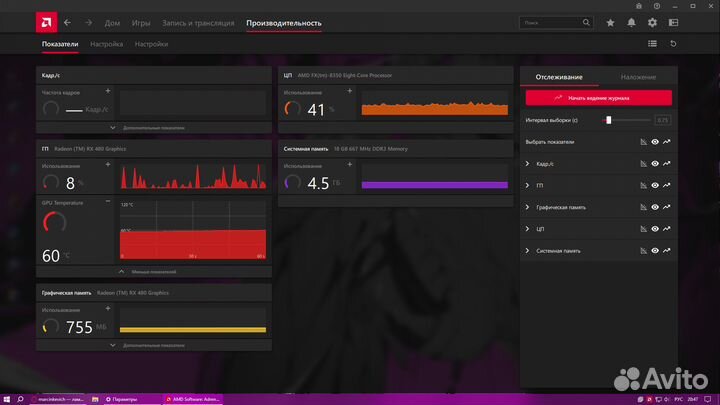Click the bug report icon in title bar
The height and width of the screenshot is (405, 720).
point(639,6)
